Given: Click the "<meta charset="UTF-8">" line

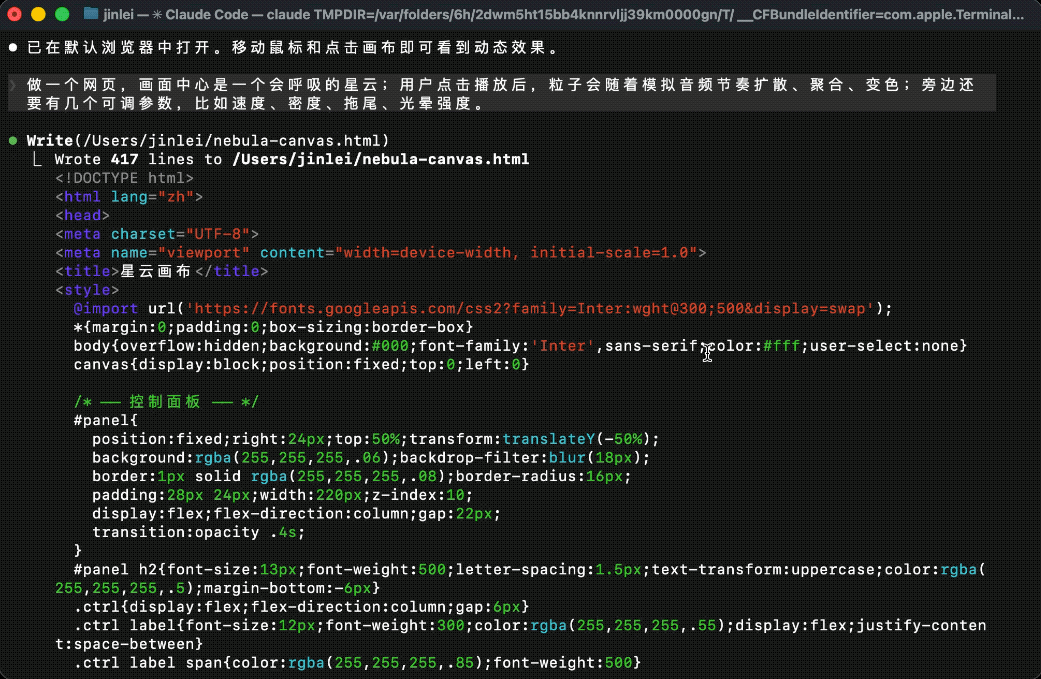Looking at the screenshot, I should (157, 234).
